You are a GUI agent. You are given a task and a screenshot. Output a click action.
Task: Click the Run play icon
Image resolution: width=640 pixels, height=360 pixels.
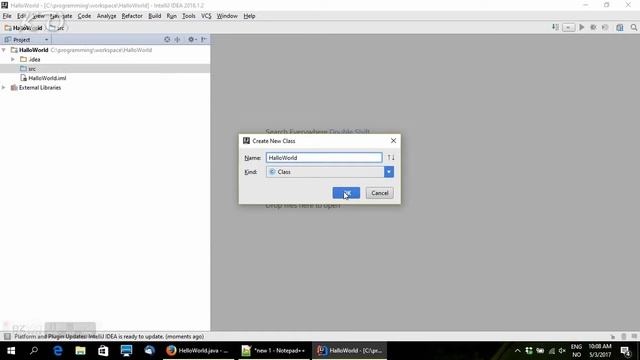coord(582,27)
